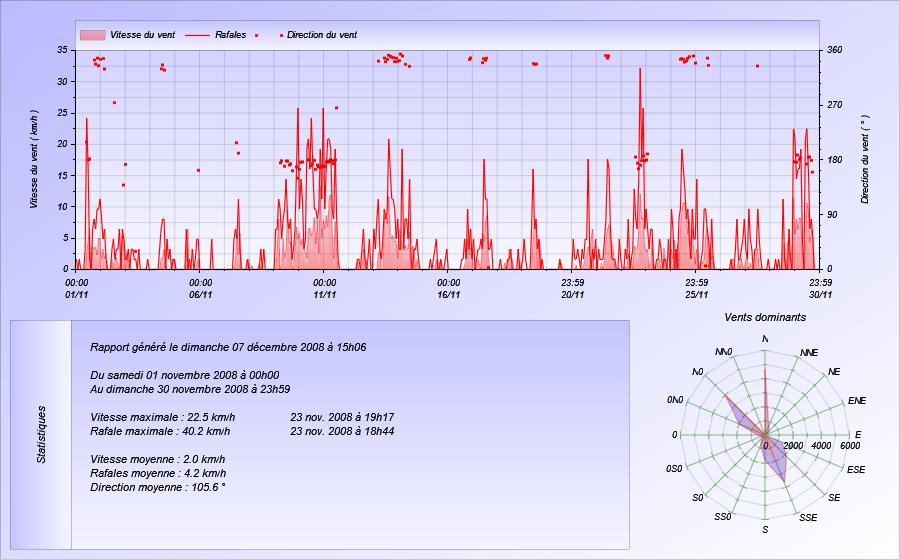The width and height of the screenshot is (900, 560).
Task: Click the SSE label on wind rose
Action: click(x=808, y=518)
